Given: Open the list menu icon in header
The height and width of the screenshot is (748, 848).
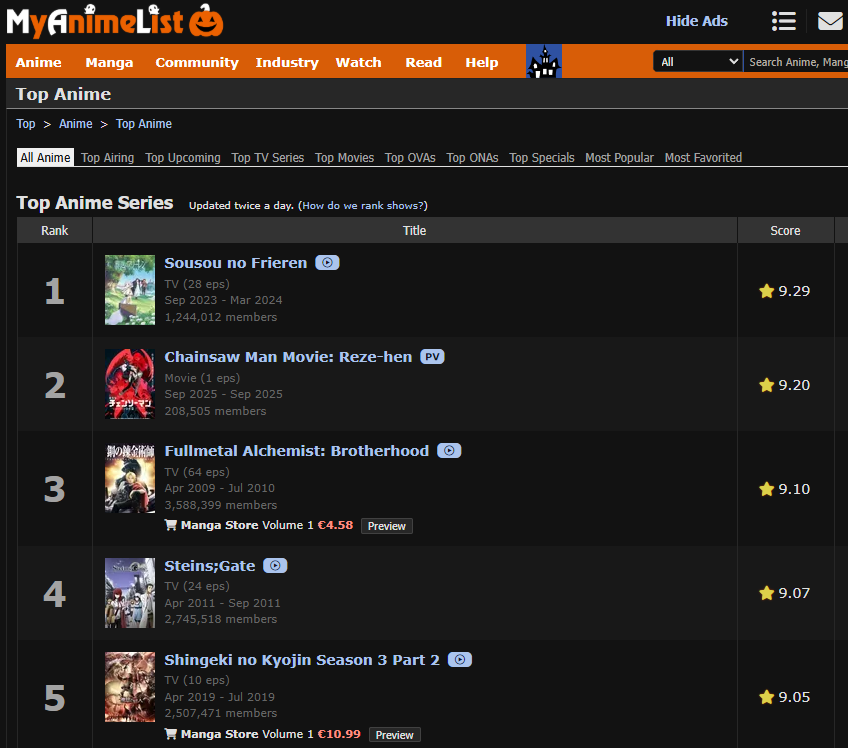Looking at the screenshot, I should point(784,21).
